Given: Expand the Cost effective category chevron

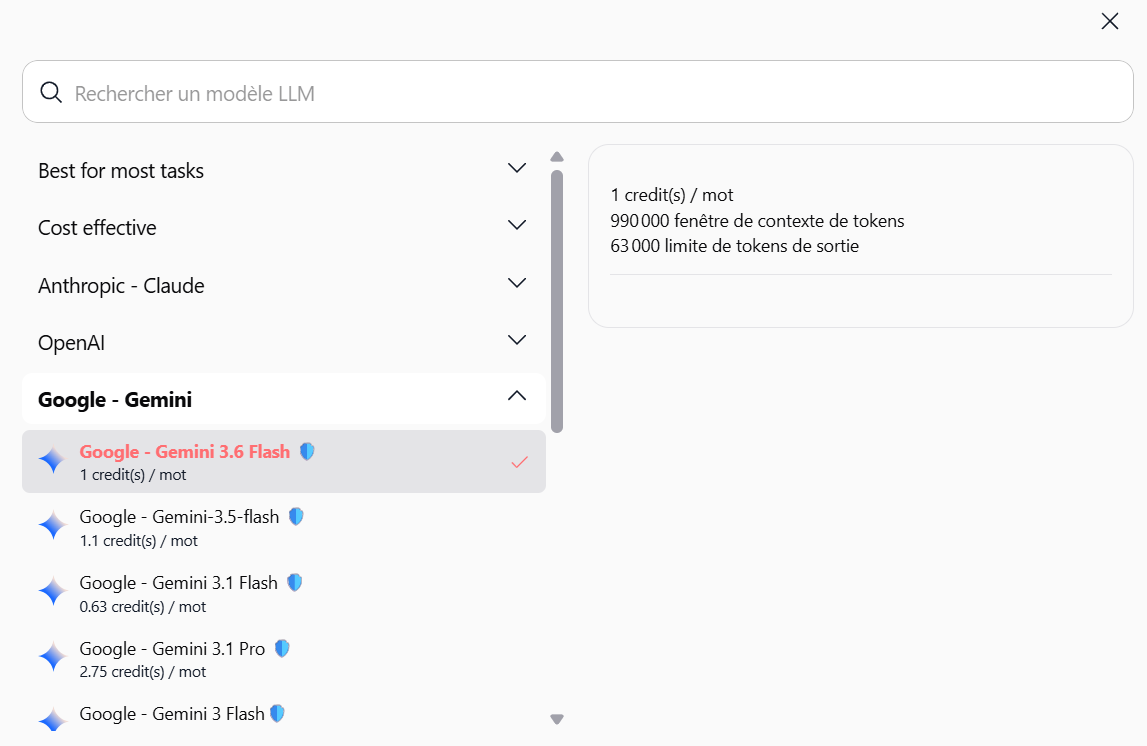Looking at the screenshot, I should (x=516, y=225).
